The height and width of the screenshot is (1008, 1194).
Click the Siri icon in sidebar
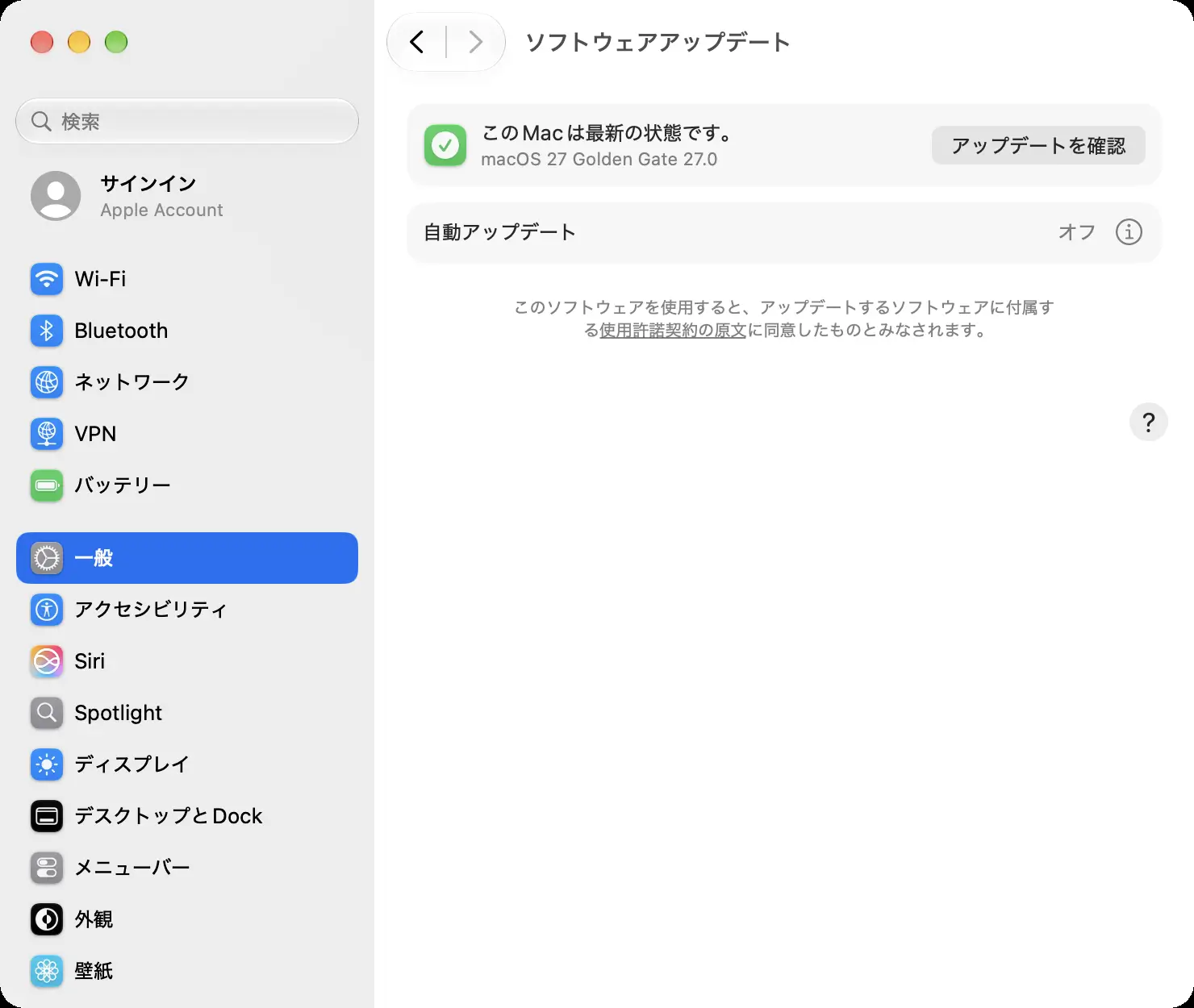coord(47,661)
